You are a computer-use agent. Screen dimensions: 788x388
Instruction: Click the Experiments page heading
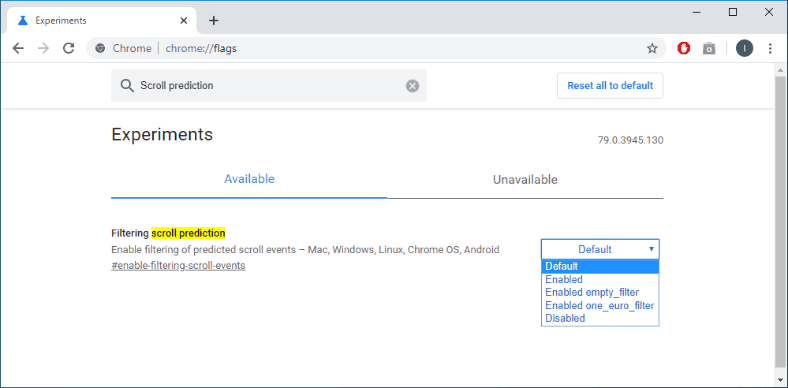(x=162, y=135)
